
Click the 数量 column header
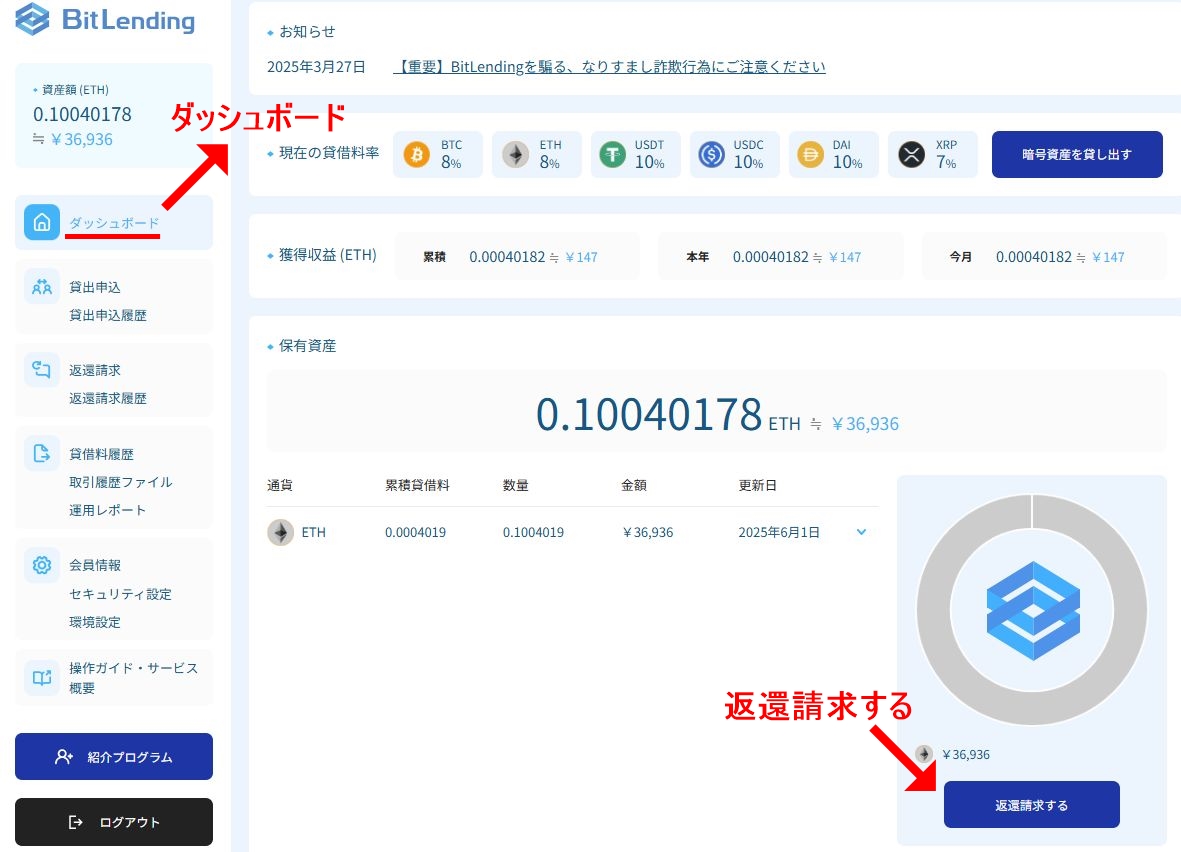[x=515, y=485]
